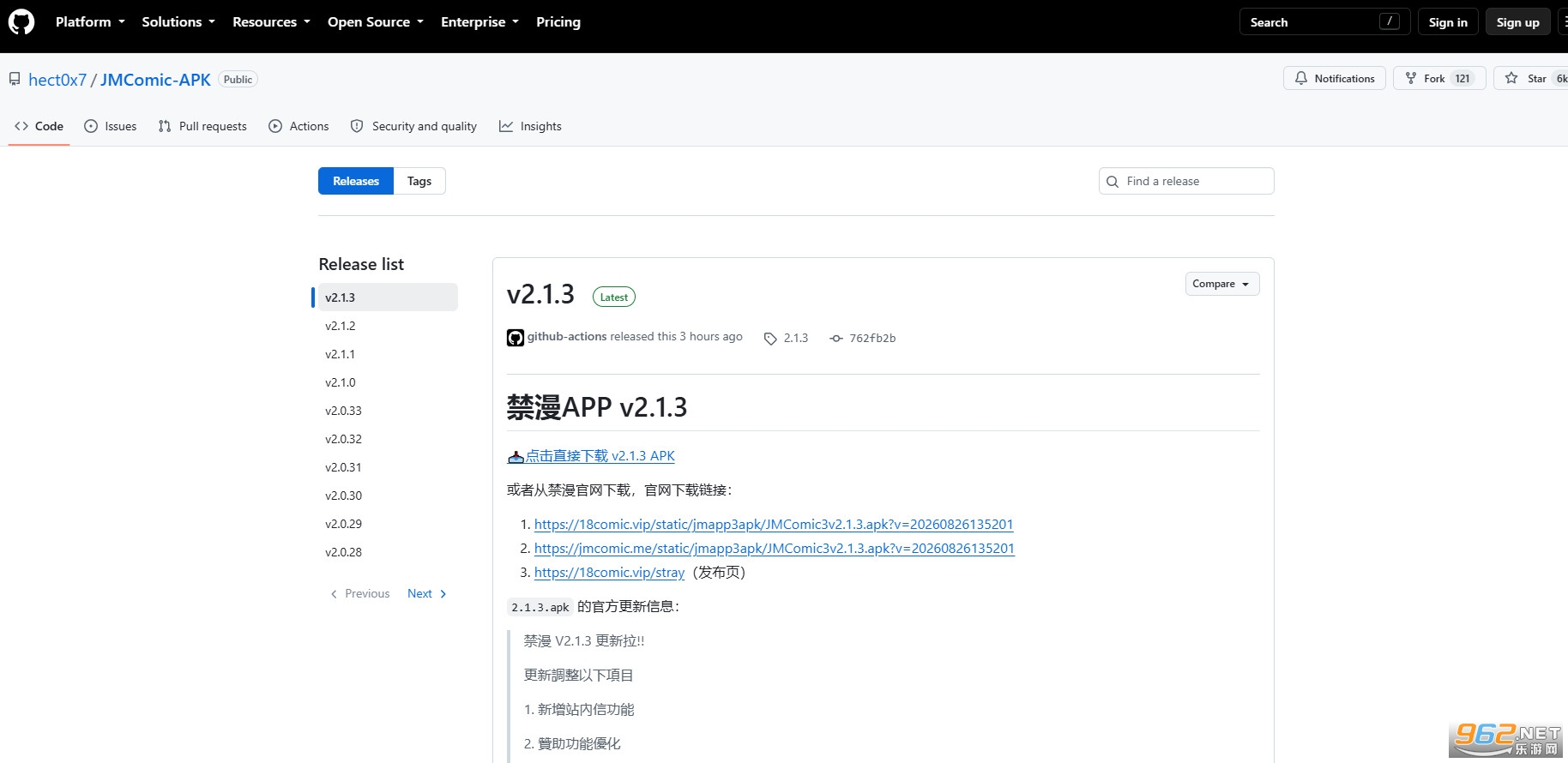The image size is (1568, 763).
Task: Open the fork count 121
Action: tap(1462, 78)
